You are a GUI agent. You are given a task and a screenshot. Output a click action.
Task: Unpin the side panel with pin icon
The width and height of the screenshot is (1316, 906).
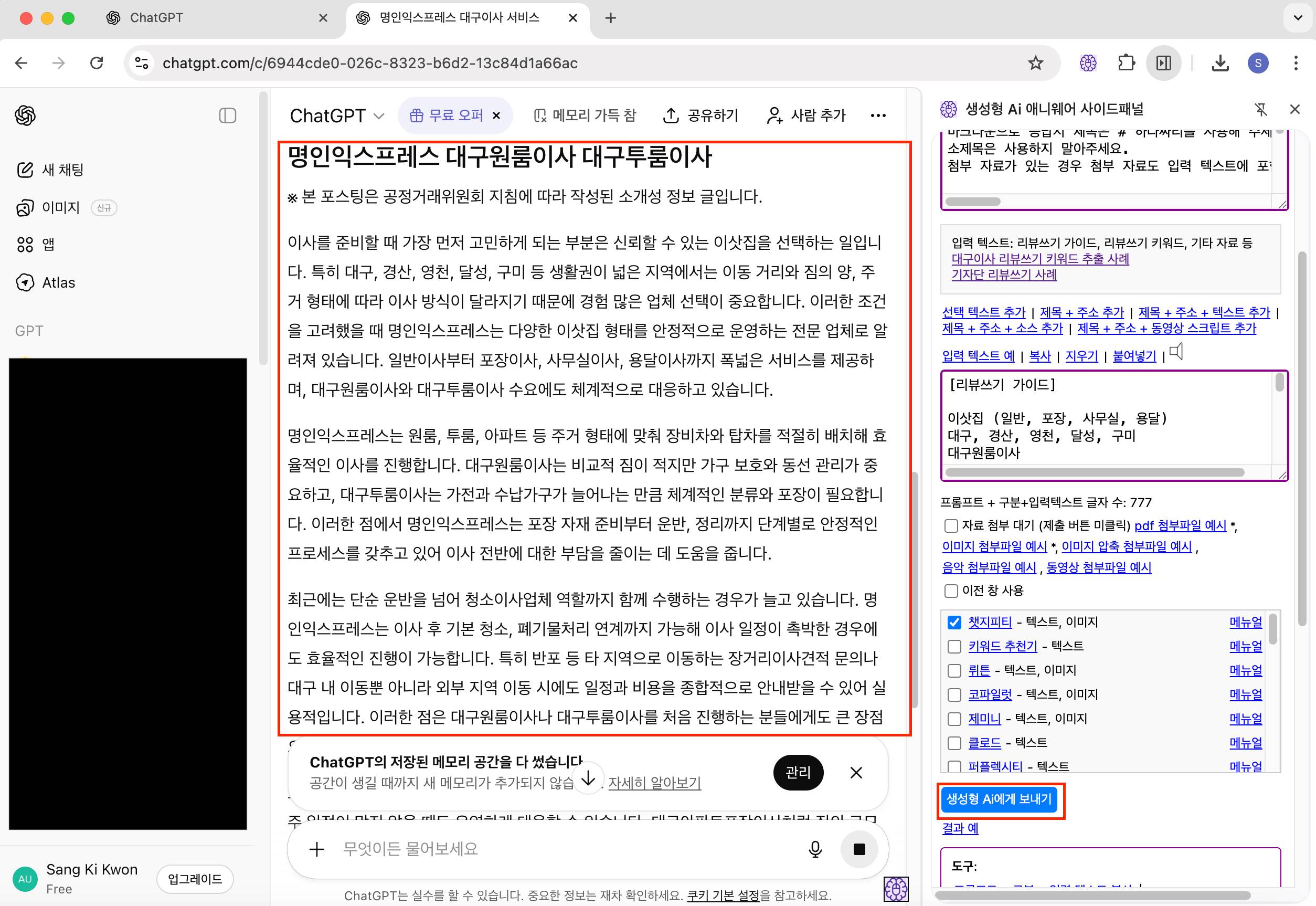coord(1261,109)
